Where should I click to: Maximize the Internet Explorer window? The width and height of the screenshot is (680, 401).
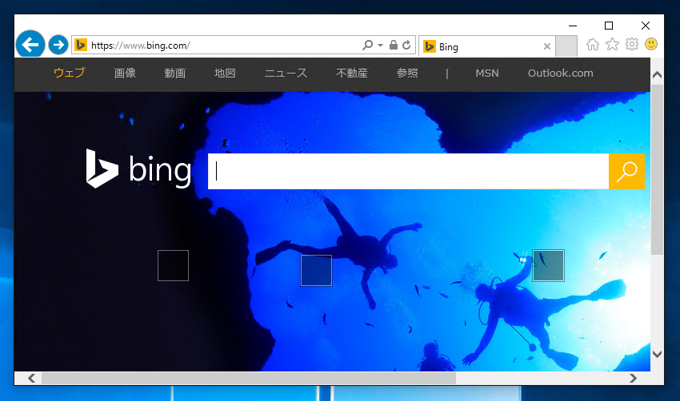pos(609,26)
